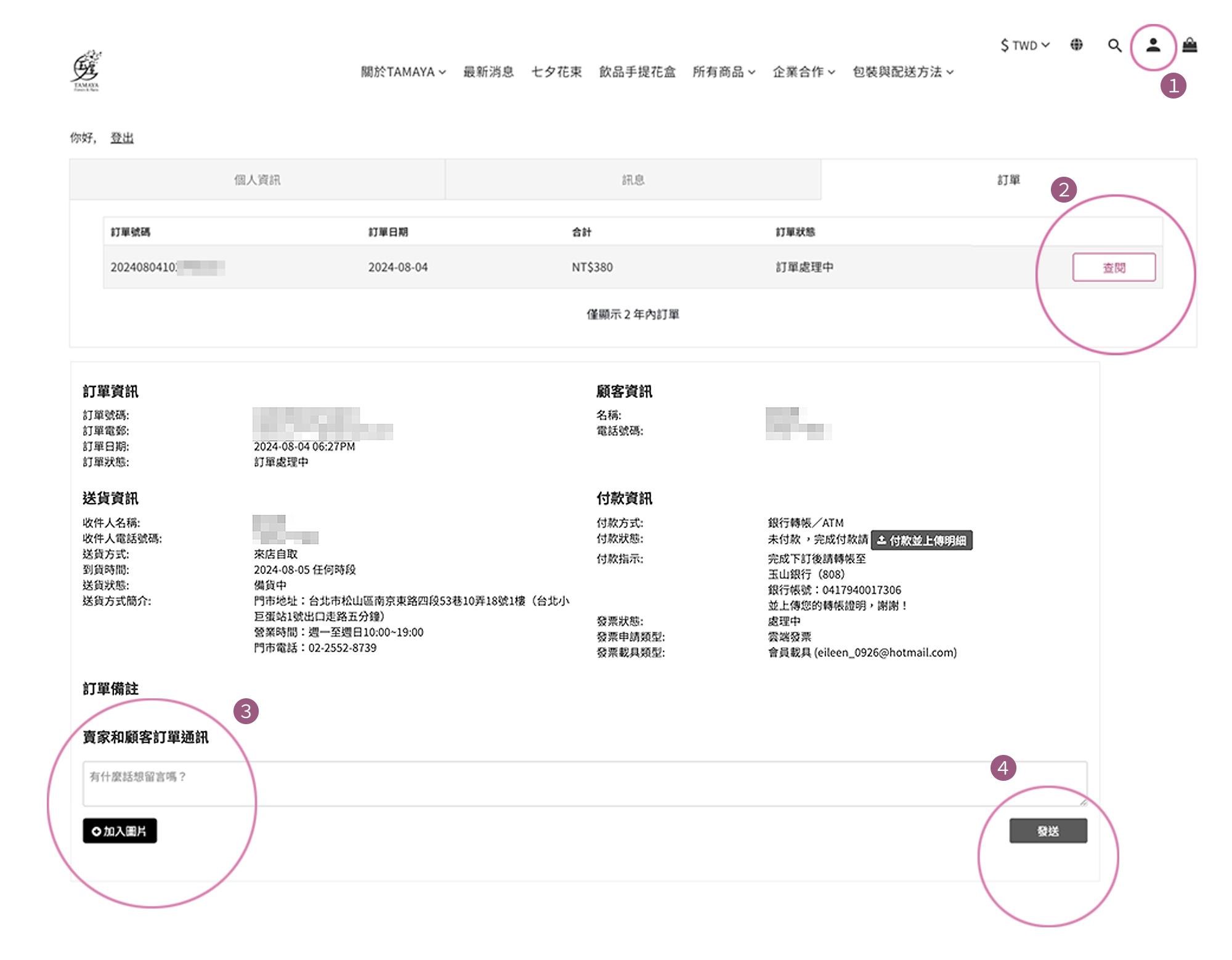The height and width of the screenshot is (960, 1232).
Task: Switch to the 個人資訊 tab
Action: (257, 180)
